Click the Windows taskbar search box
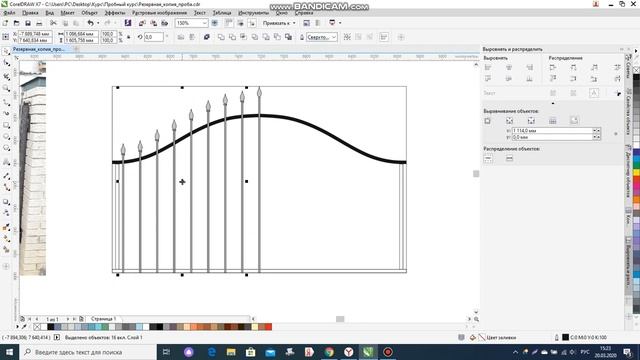Viewport: 640px width, 360px height. pos(88,352)
